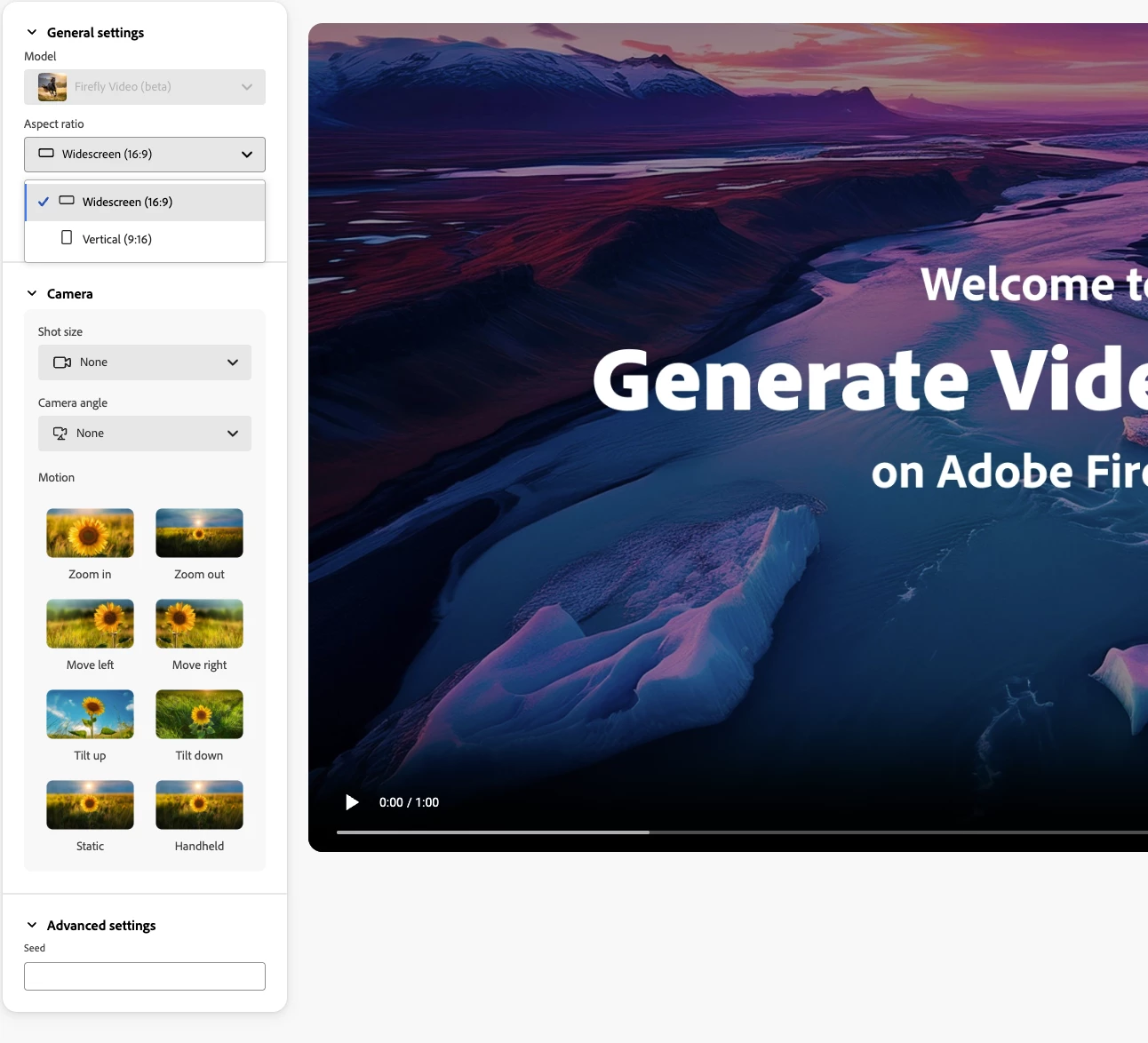The height and width of the screenshot is (1043, 1148).
Task: Click the Seed label
Action: pyautogui.click(x=35, y=949)
